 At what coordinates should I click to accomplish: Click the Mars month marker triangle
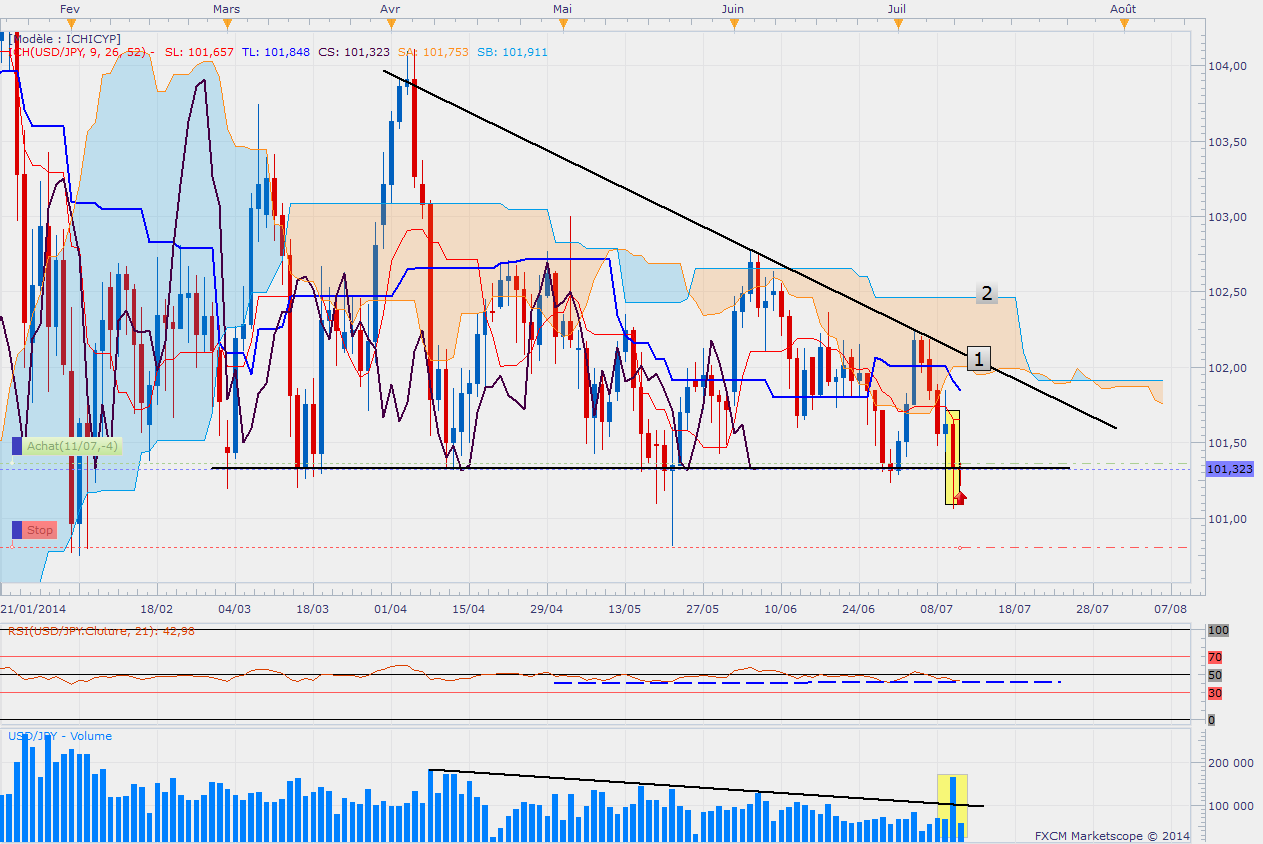click(x=227, y=25)
